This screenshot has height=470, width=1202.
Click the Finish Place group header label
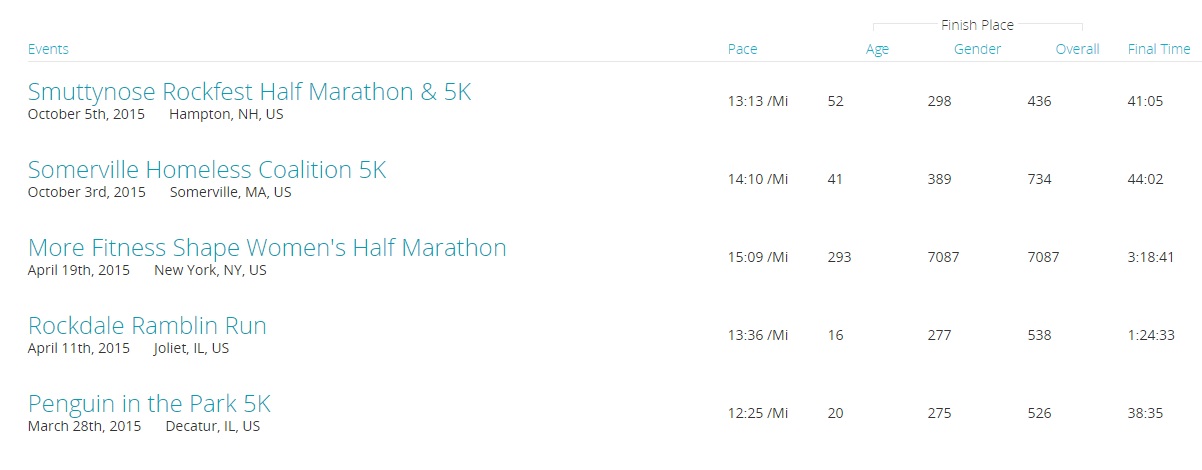[977, 24]
